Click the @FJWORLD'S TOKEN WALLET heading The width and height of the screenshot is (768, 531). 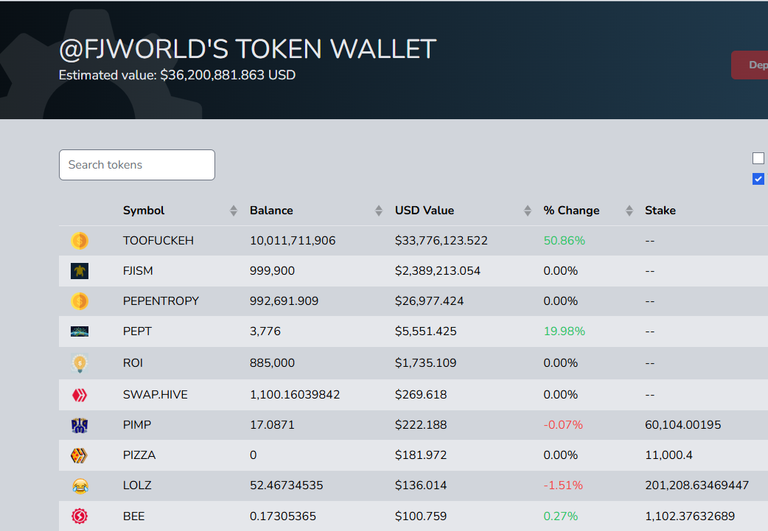tap(247, 49)
